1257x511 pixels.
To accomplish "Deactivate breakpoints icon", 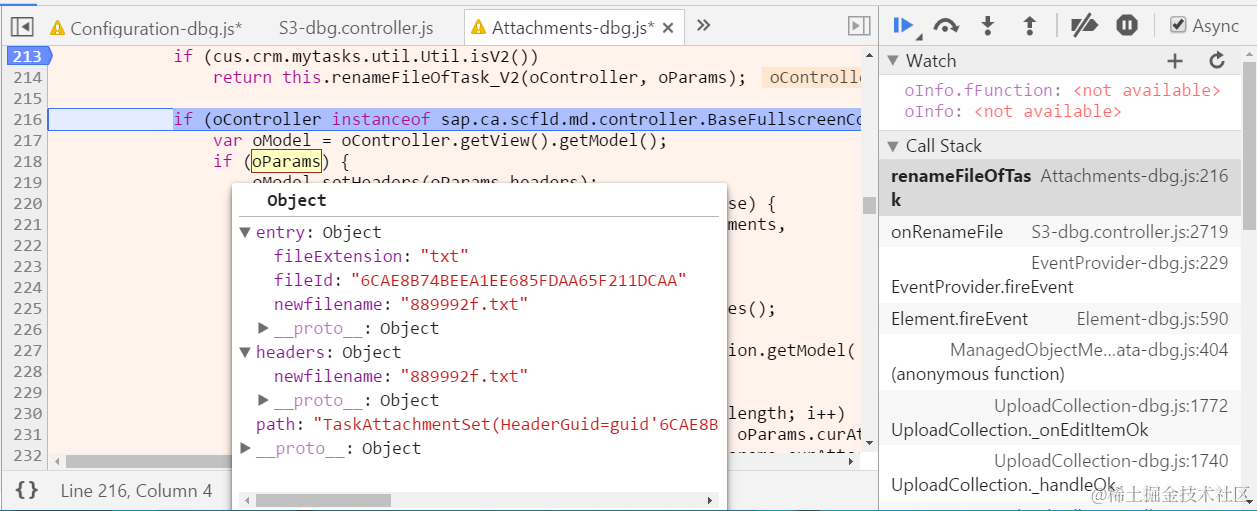I will (x=1083, y=26).
